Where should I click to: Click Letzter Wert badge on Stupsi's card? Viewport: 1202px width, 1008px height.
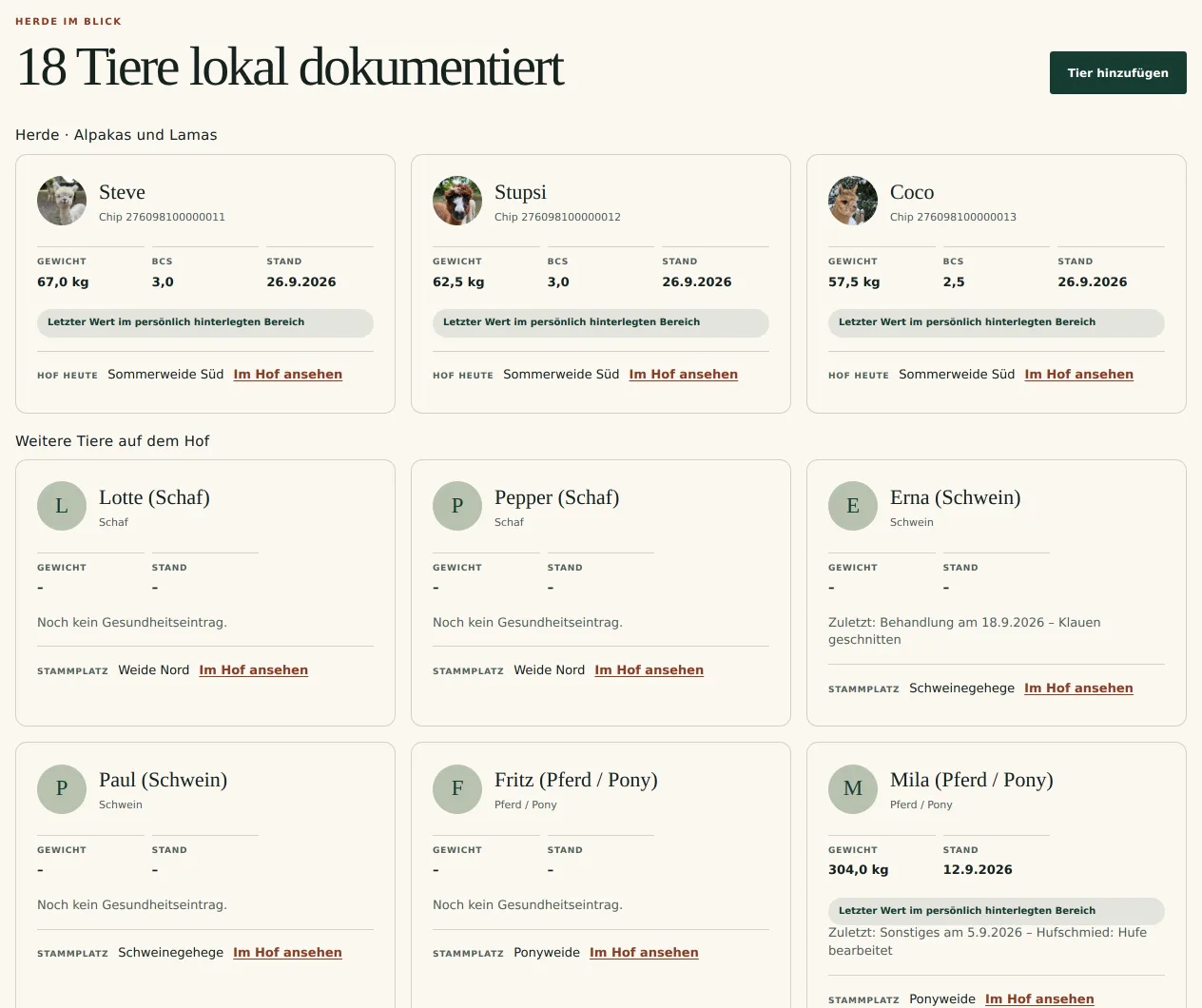point(601,322)
